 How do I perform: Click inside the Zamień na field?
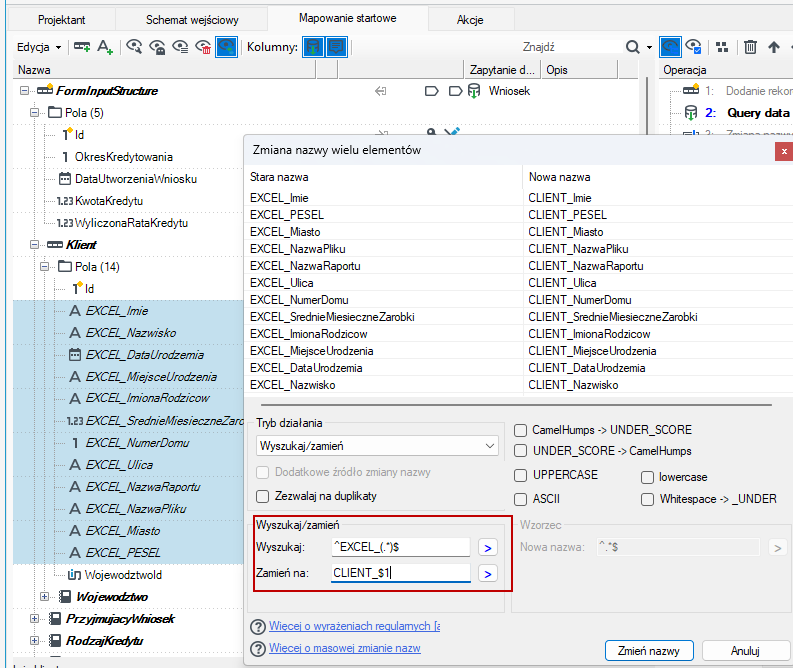pyautogui.click(x=401, y=573)
